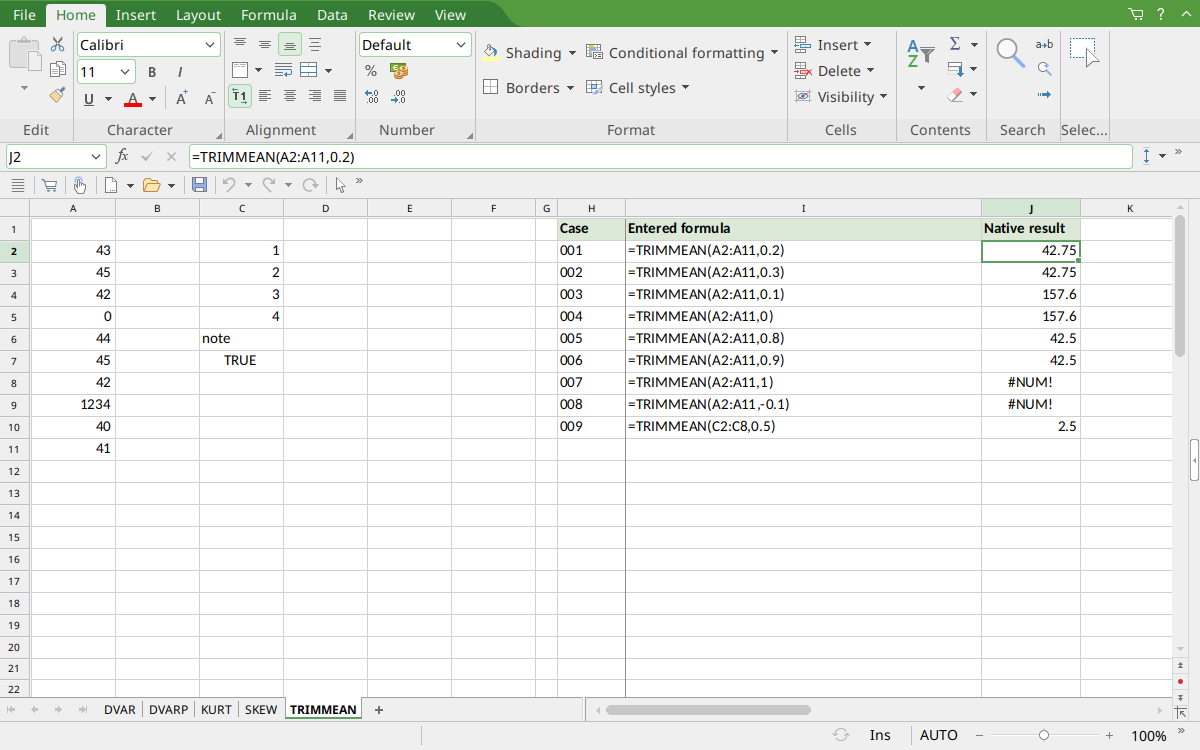Click the formula bar input field
The image size is (1200, 750).
coord(660,157)
